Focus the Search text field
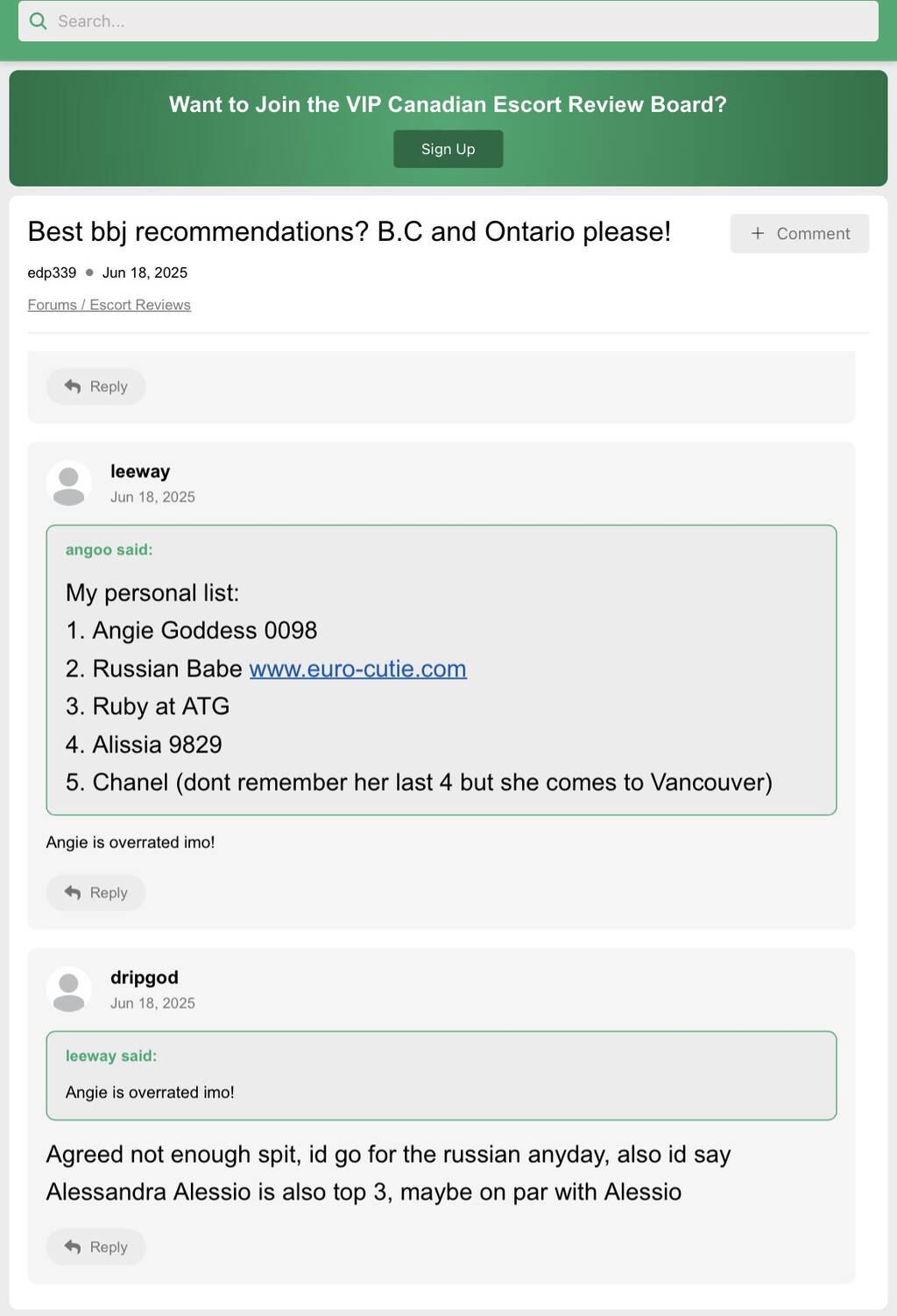This screenshot has height=1316, width=897. click(456, 21)
